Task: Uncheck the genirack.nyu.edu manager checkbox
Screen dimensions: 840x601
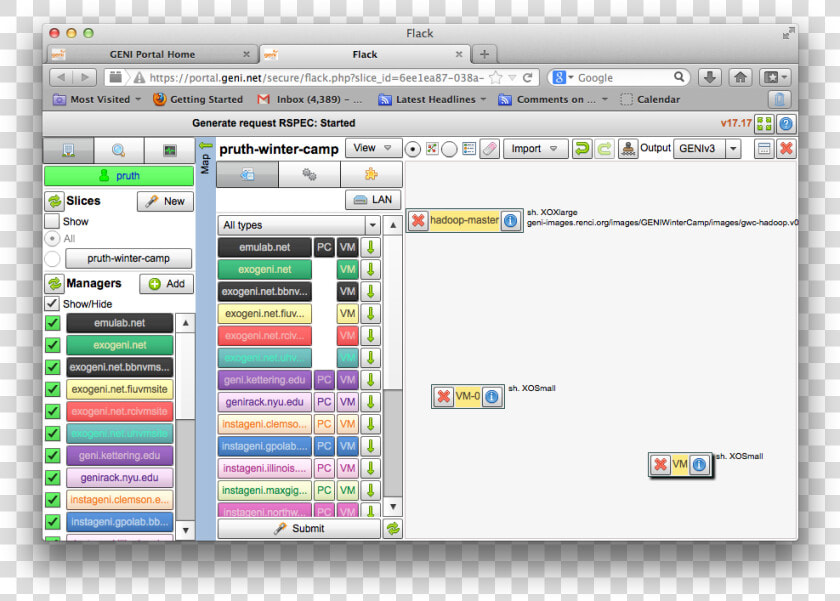Action: (x=52, y=477)
